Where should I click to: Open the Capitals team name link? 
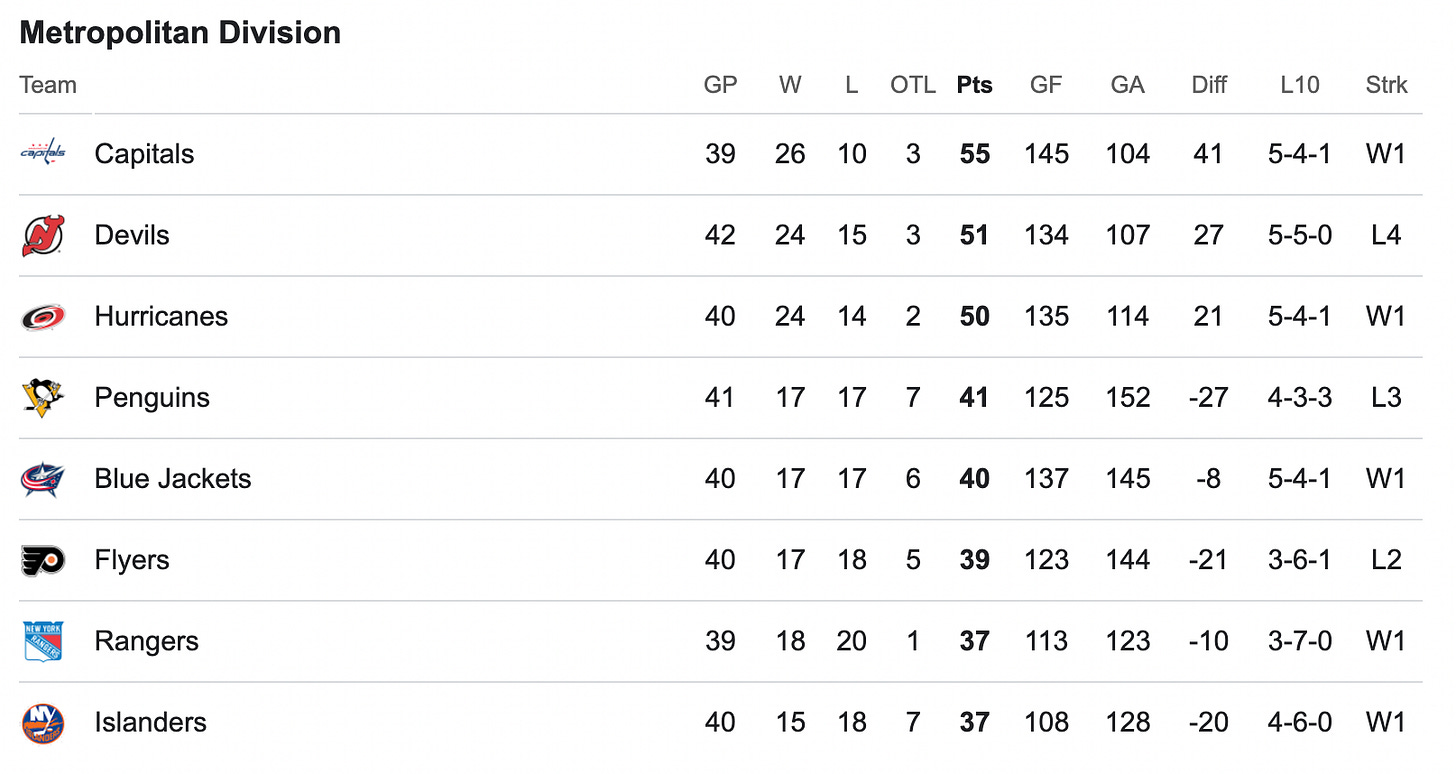click(144, 154)
